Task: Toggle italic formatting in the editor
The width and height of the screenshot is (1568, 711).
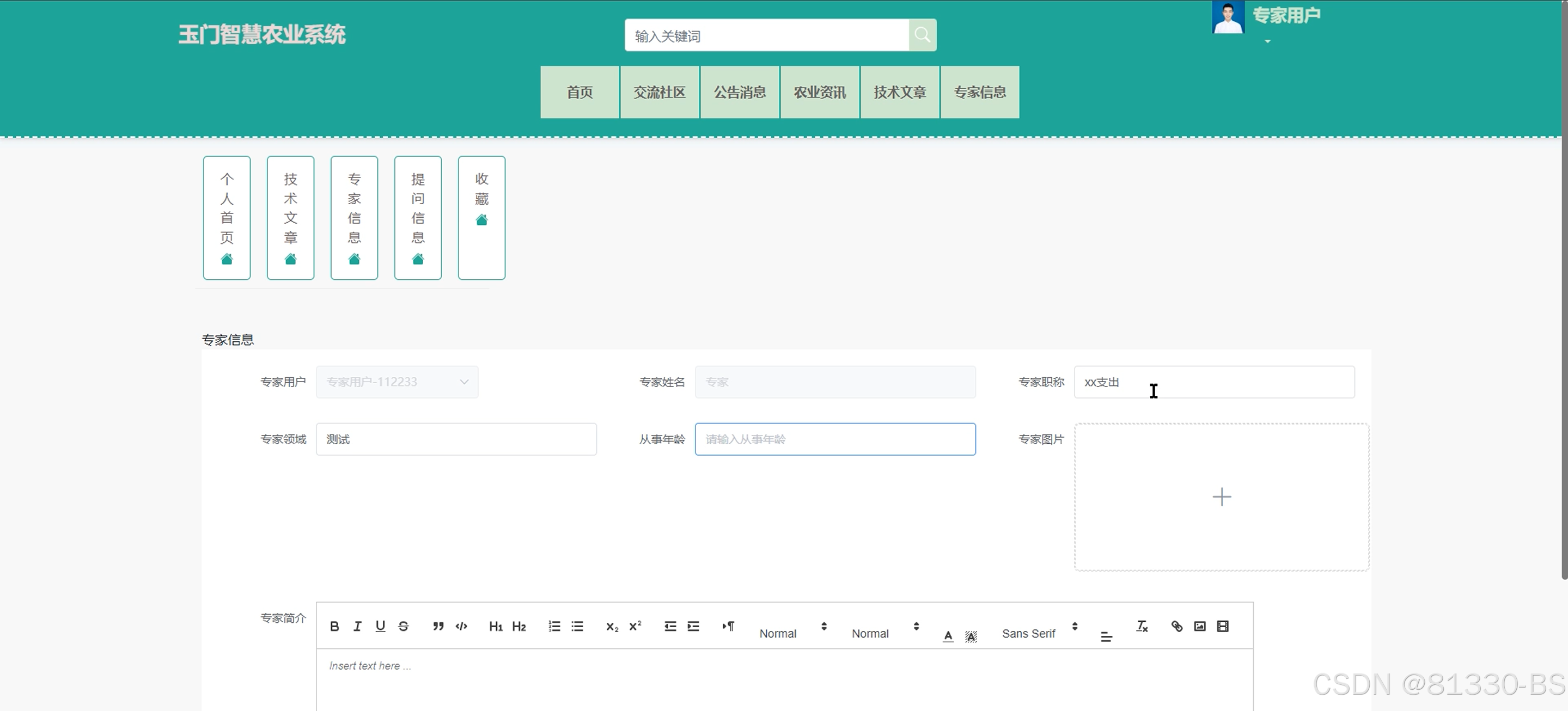Action: pos(357,627)
